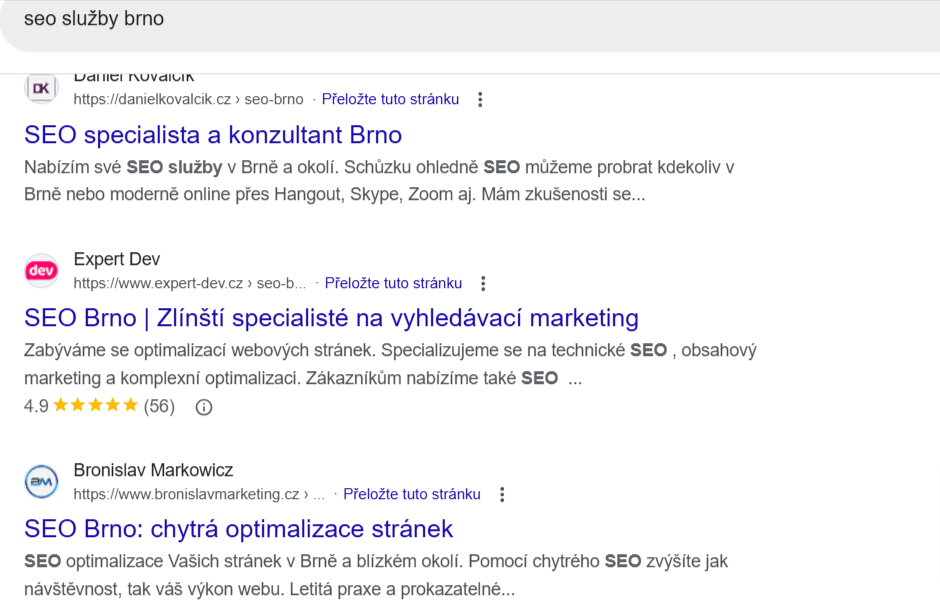Click snippet text 'SEO optimalizace Vašich stránek'
The image size is (940, 615).
[152, 562]
